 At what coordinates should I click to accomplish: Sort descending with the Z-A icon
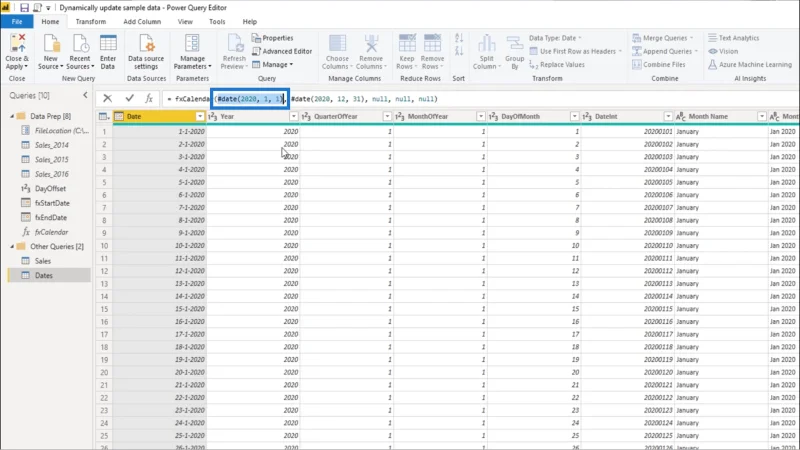459,51
